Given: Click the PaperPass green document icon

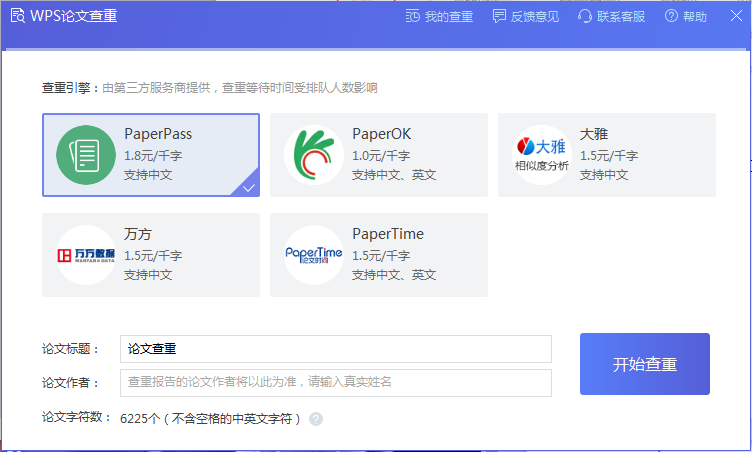Looking at the screenshot, I should [x=86, y=155].
